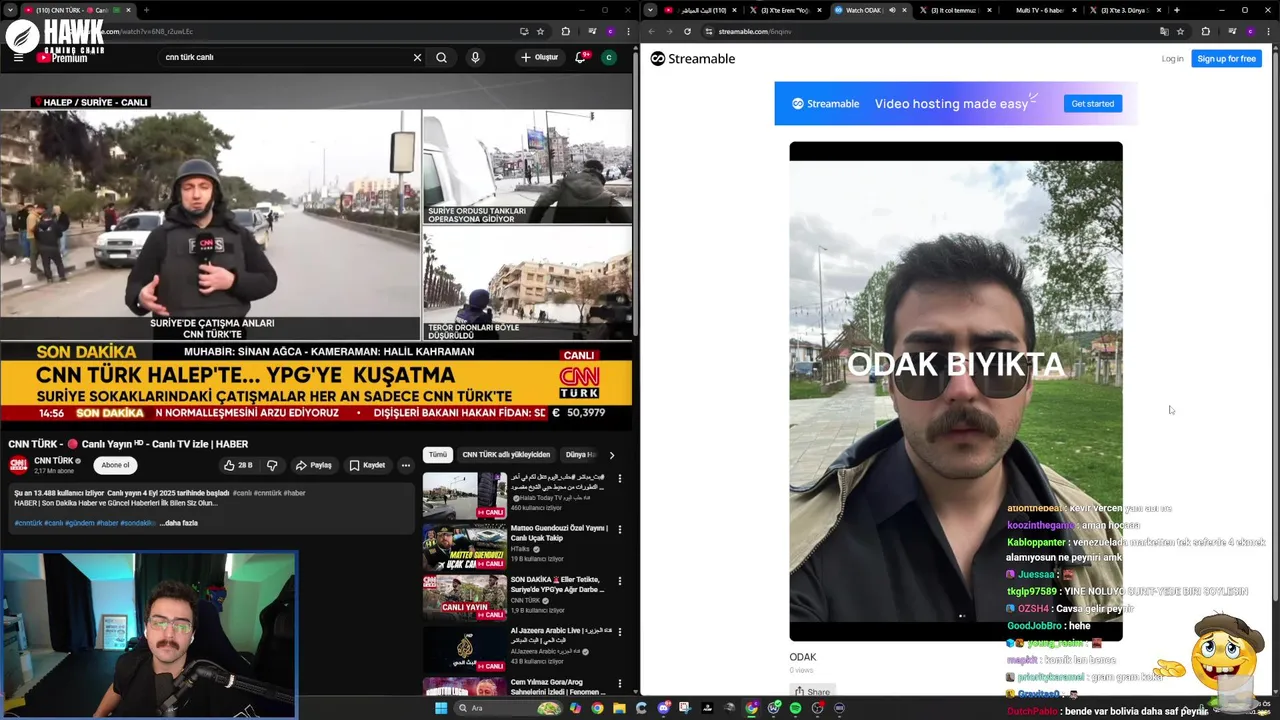Open new tab in right browser
Viewport: 1280px width, 720px height.
point(1176,10)
